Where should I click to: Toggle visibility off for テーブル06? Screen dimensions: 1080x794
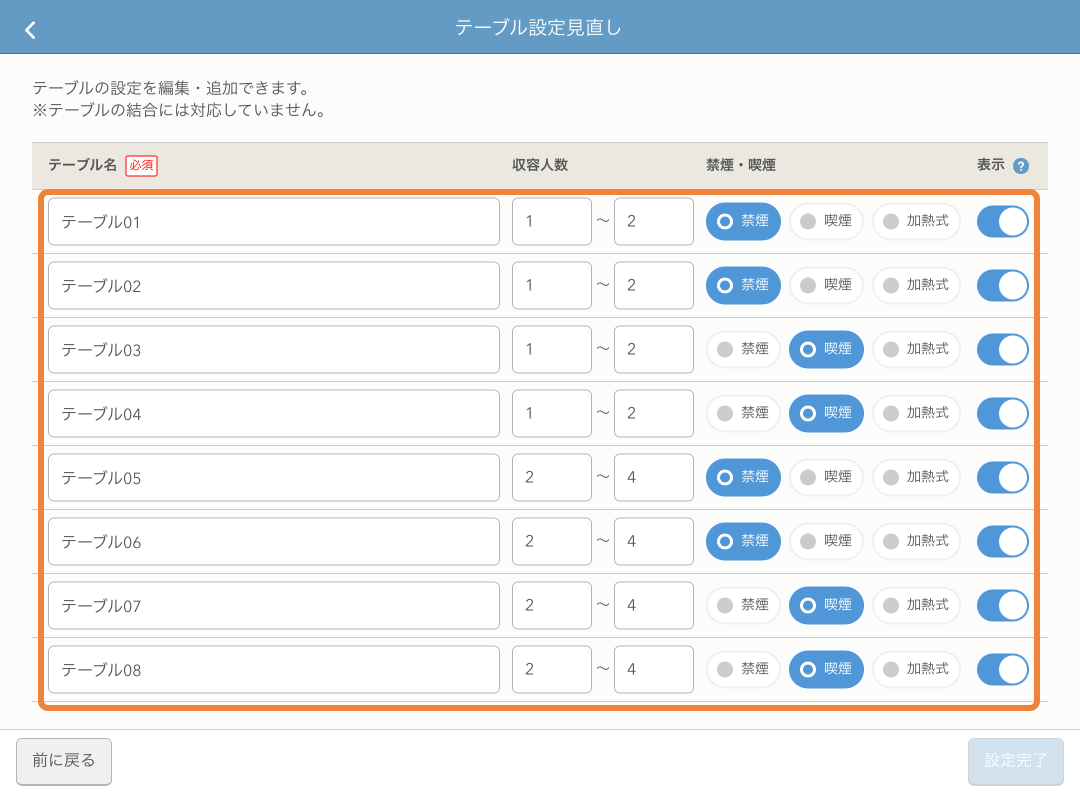1002,541
